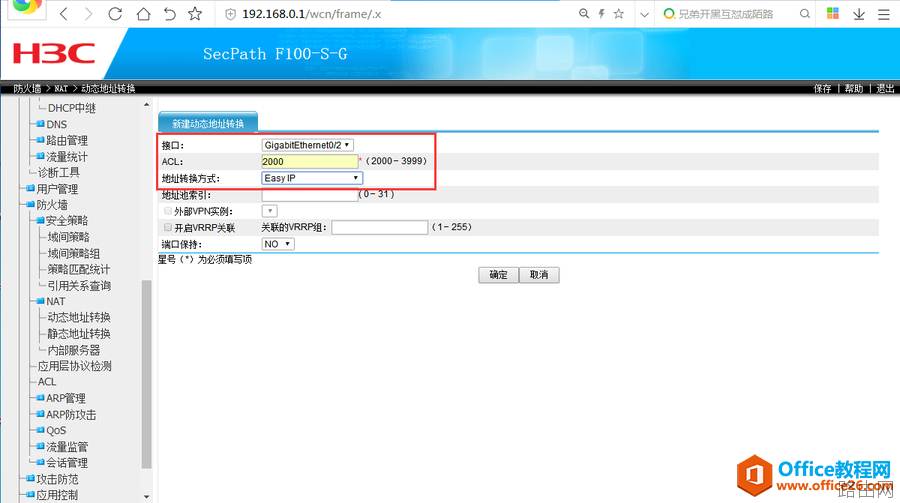
Task: Open the colorful extensions grid icon
Action: 833,13
